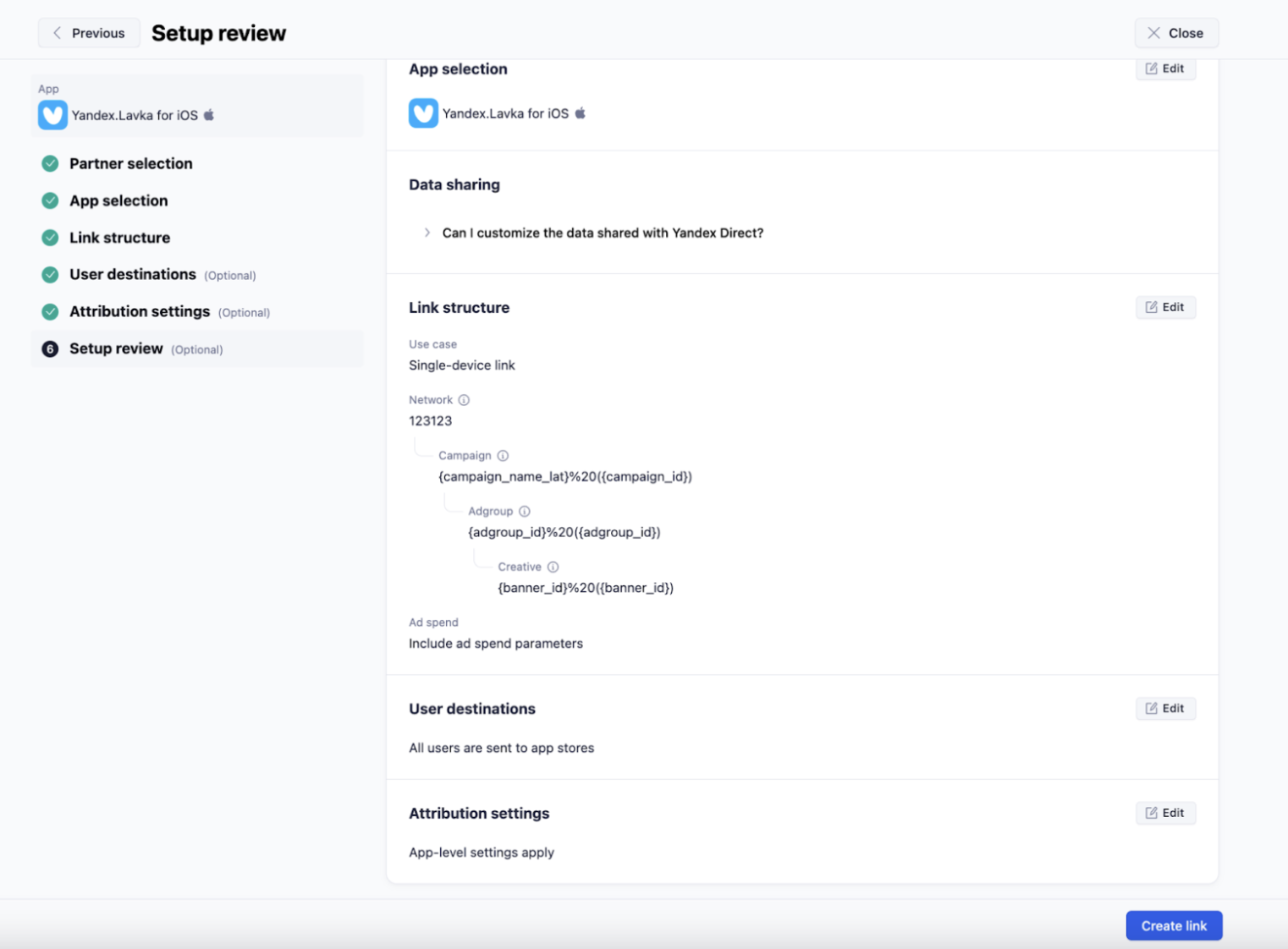This screenshot has width=1288, height=949.
Task: Click the Partner selection green checkmark
Action: click(x=50, y=163)
